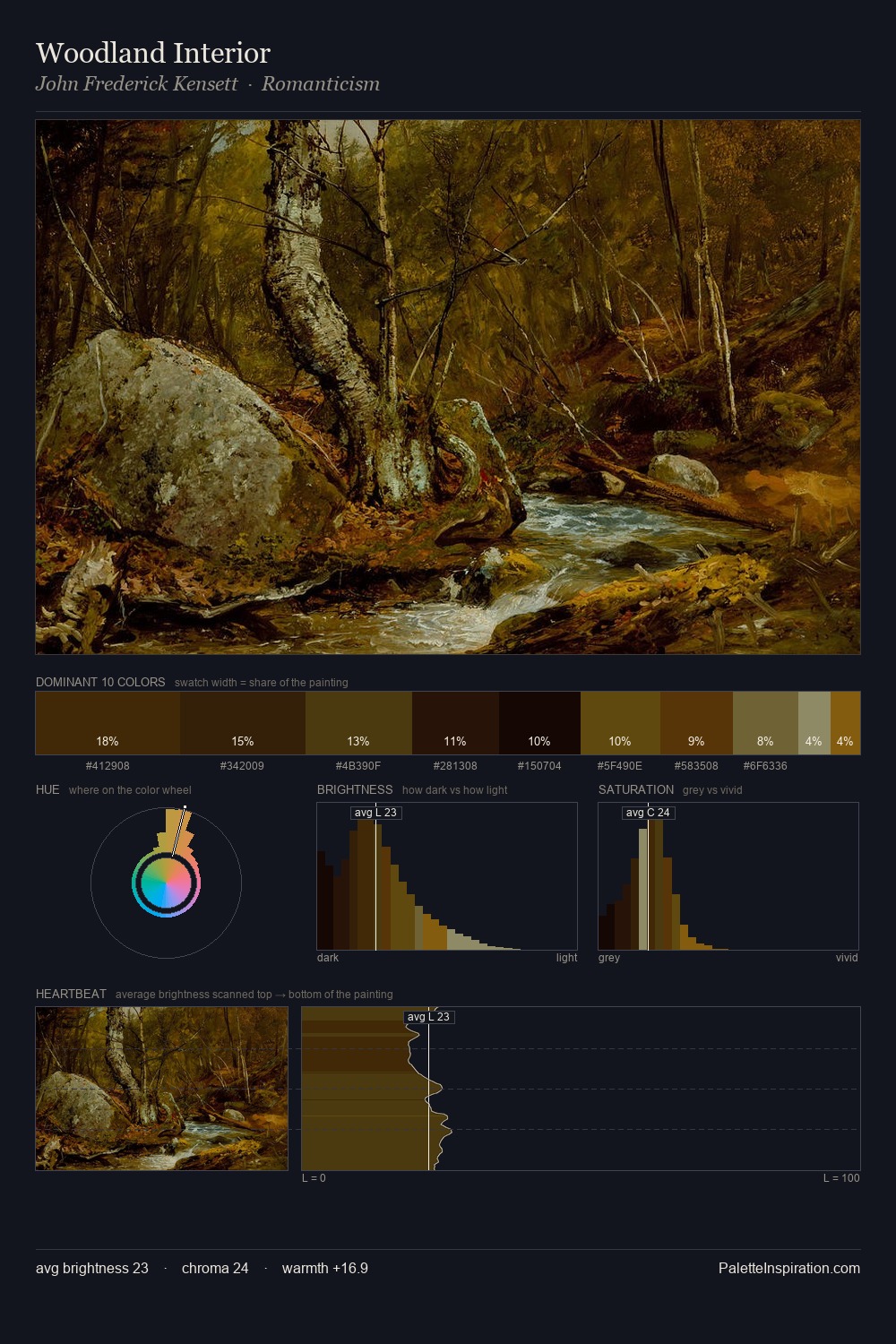Screen dimensions: 896x1344
Task: Select the 15% swatch #342009
Action: (243, 722)
